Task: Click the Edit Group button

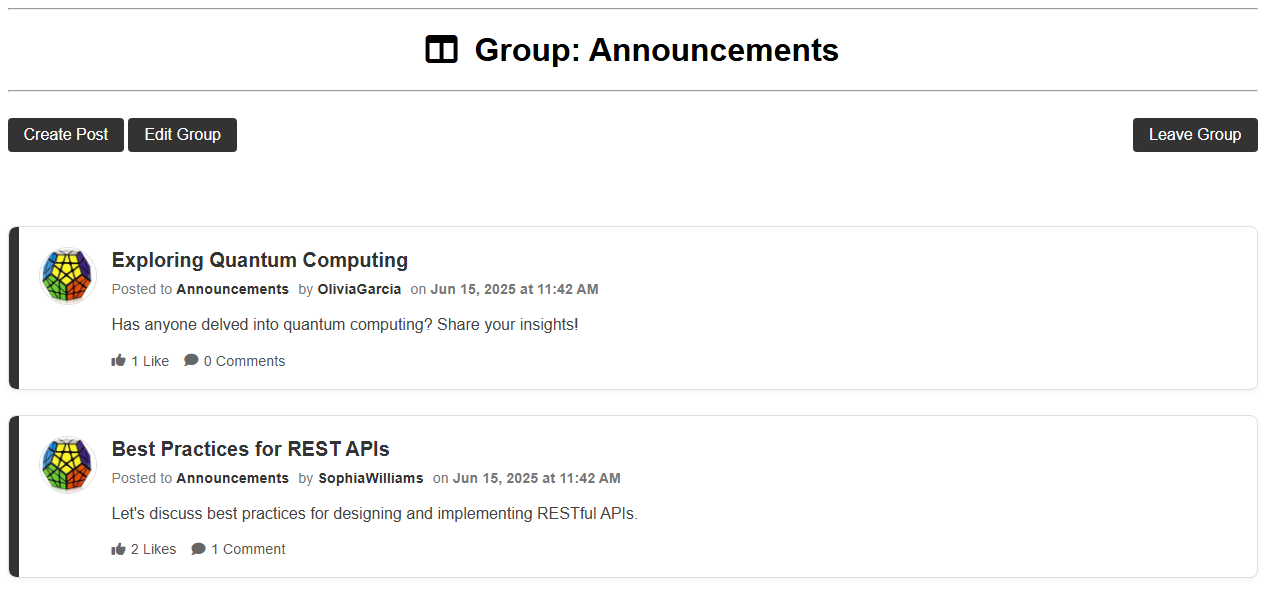Action: (x=182, y=134)
